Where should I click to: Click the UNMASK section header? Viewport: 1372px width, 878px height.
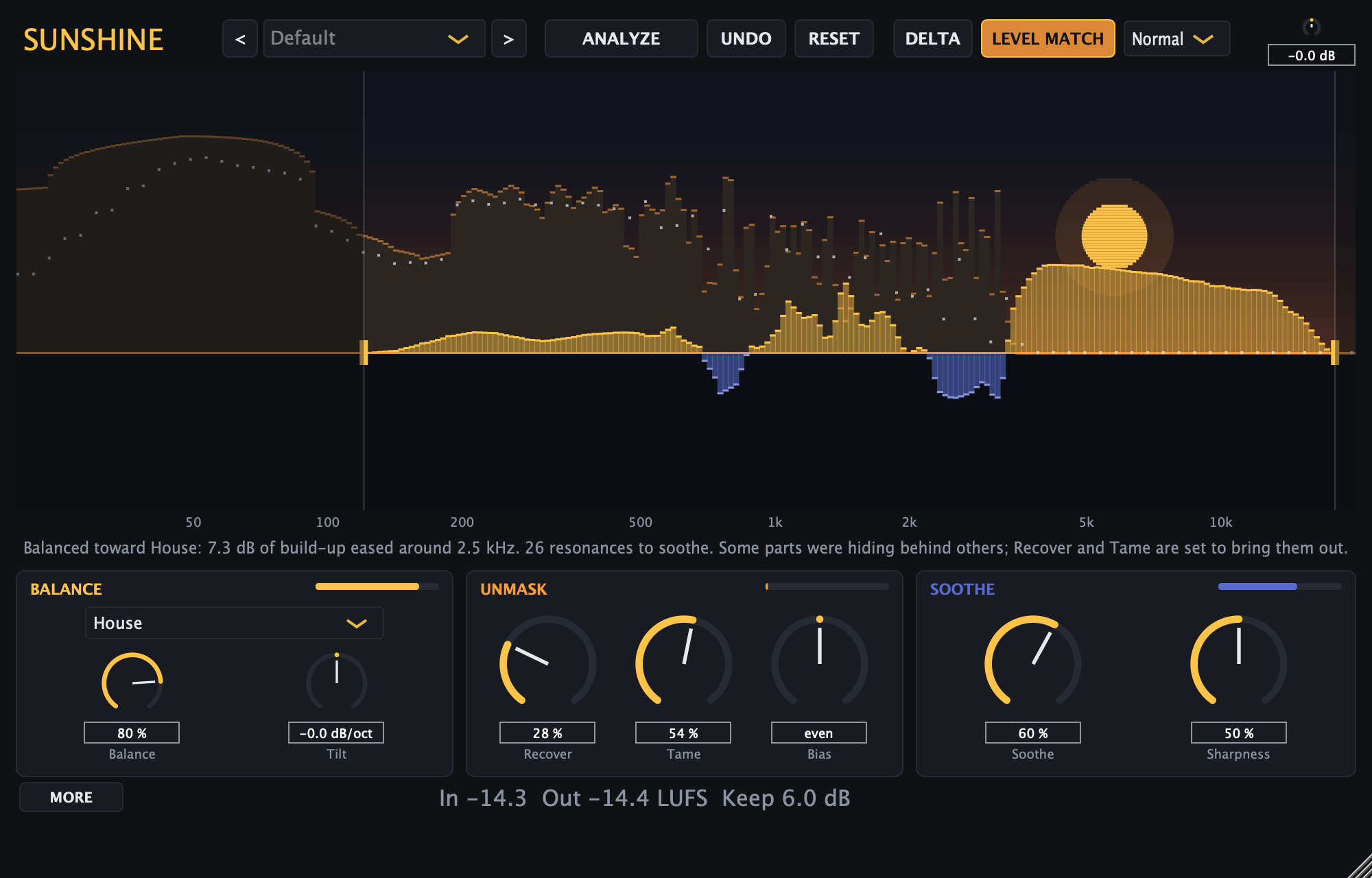513,589
